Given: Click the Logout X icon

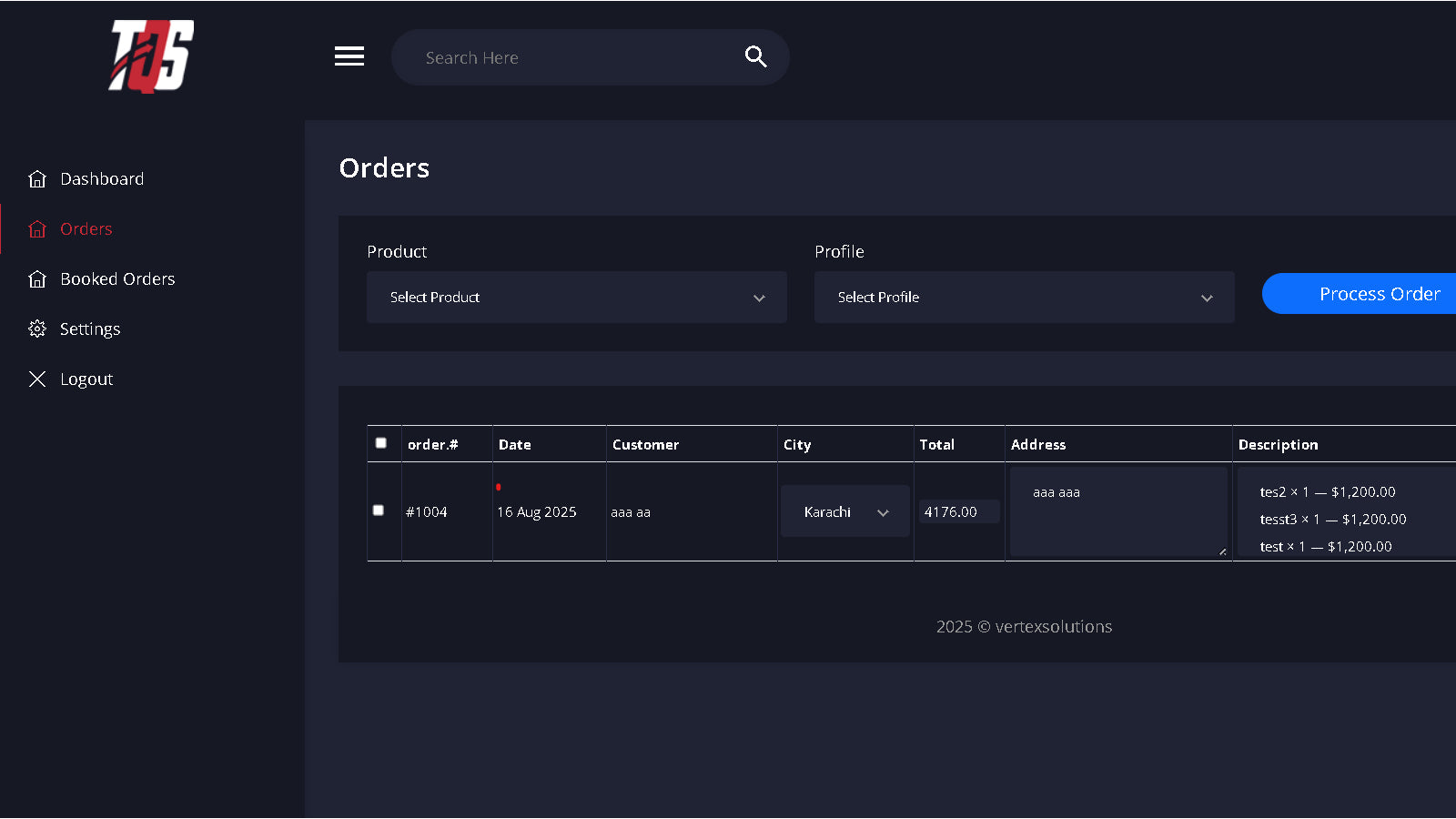Looking at the screenshot, I should 37,379.
